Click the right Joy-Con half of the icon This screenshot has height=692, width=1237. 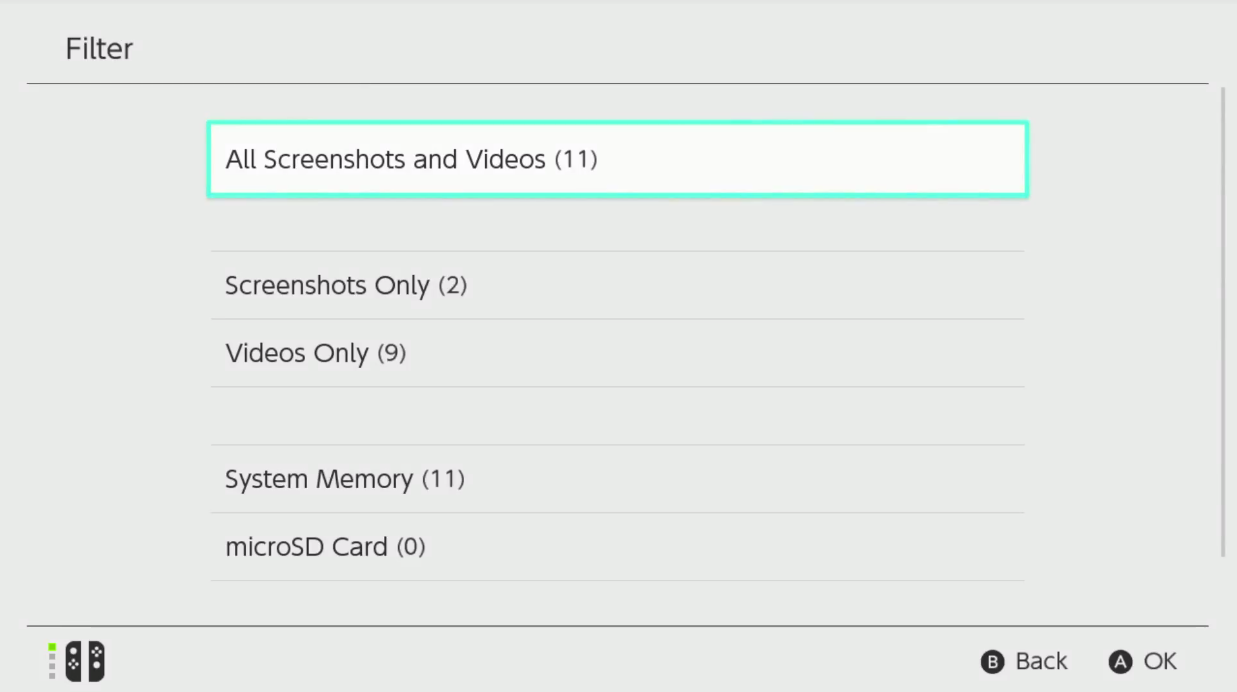click(x=96, y=662)
